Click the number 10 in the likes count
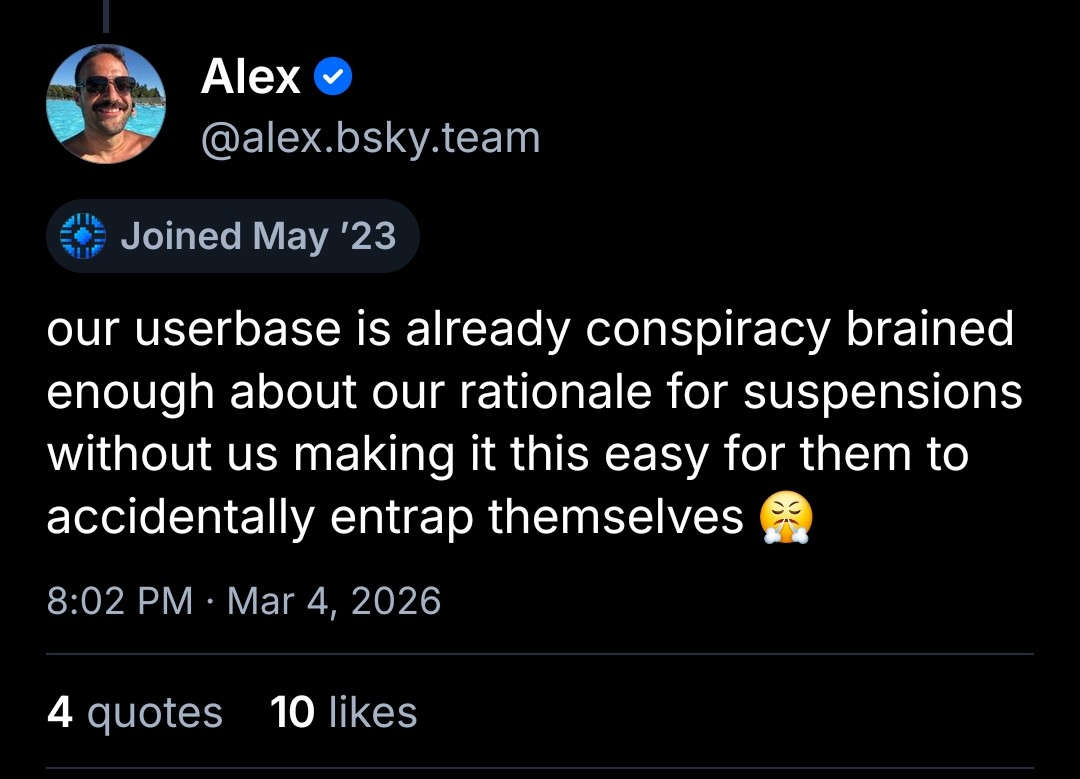This screenshot has width=1080, height=779. coord(292,713)
